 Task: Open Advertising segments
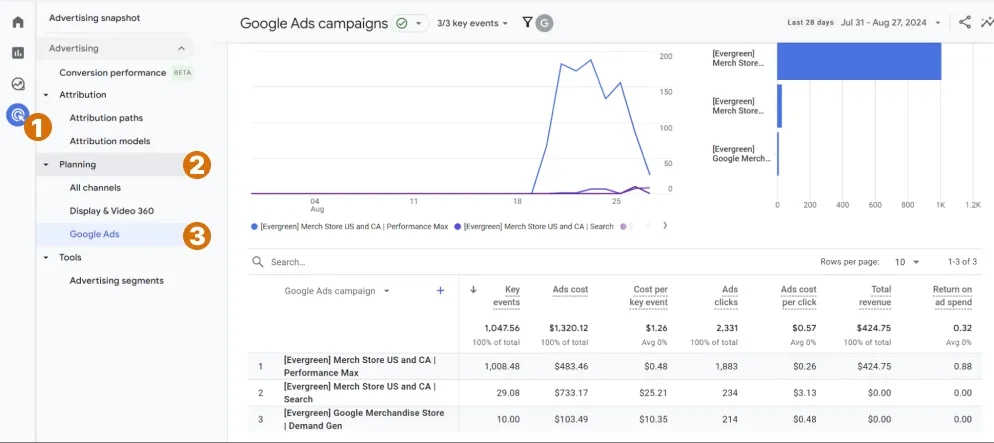coord(117,281)
